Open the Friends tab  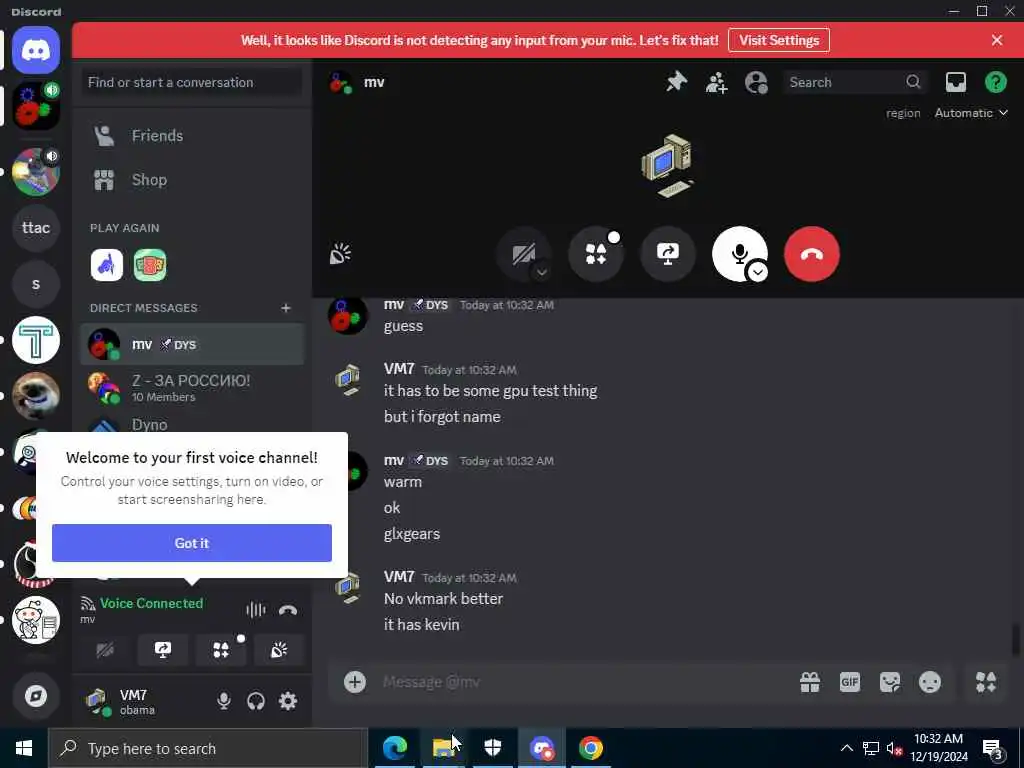click(x=192, y=136)
